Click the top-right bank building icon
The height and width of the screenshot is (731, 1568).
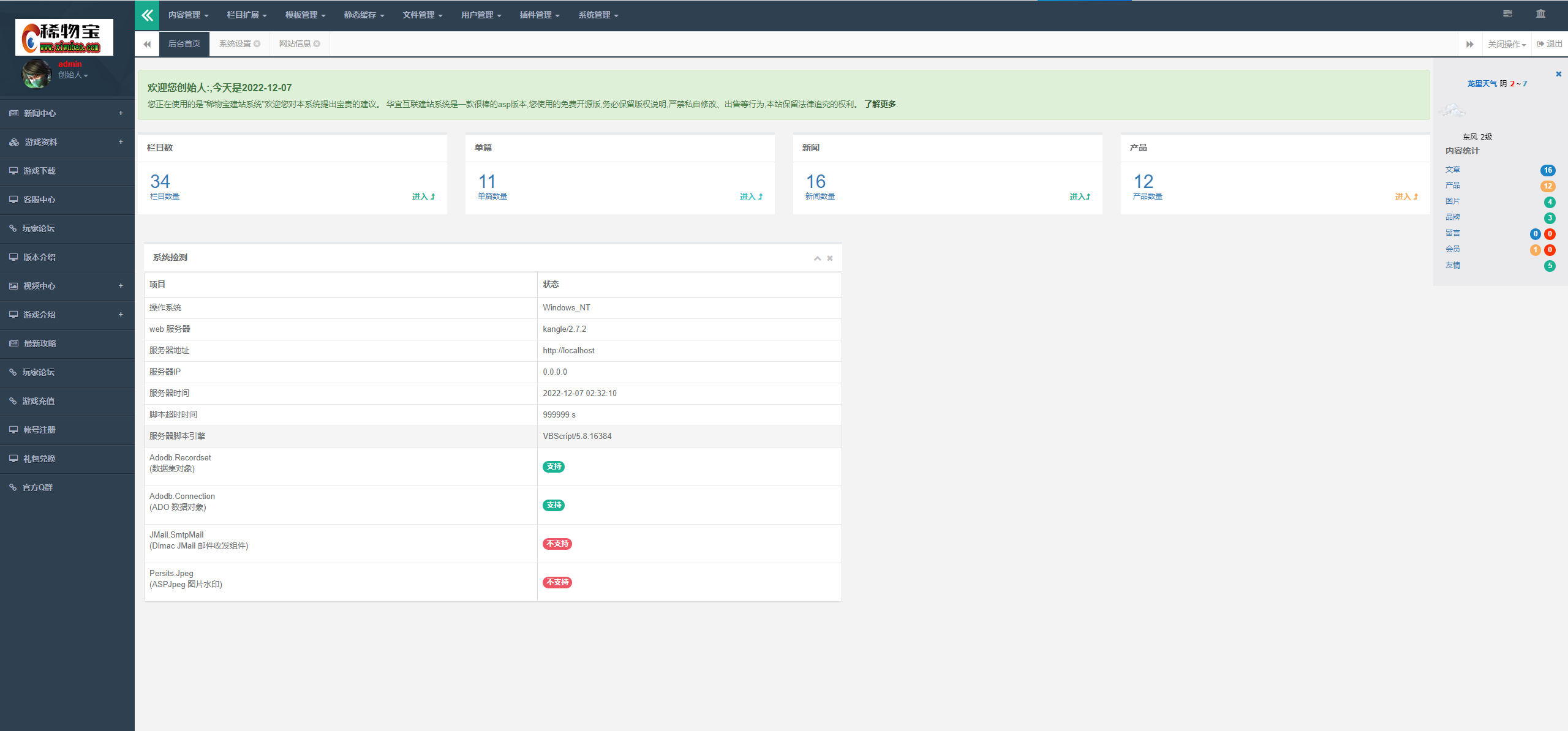(x=1541, y=13)
